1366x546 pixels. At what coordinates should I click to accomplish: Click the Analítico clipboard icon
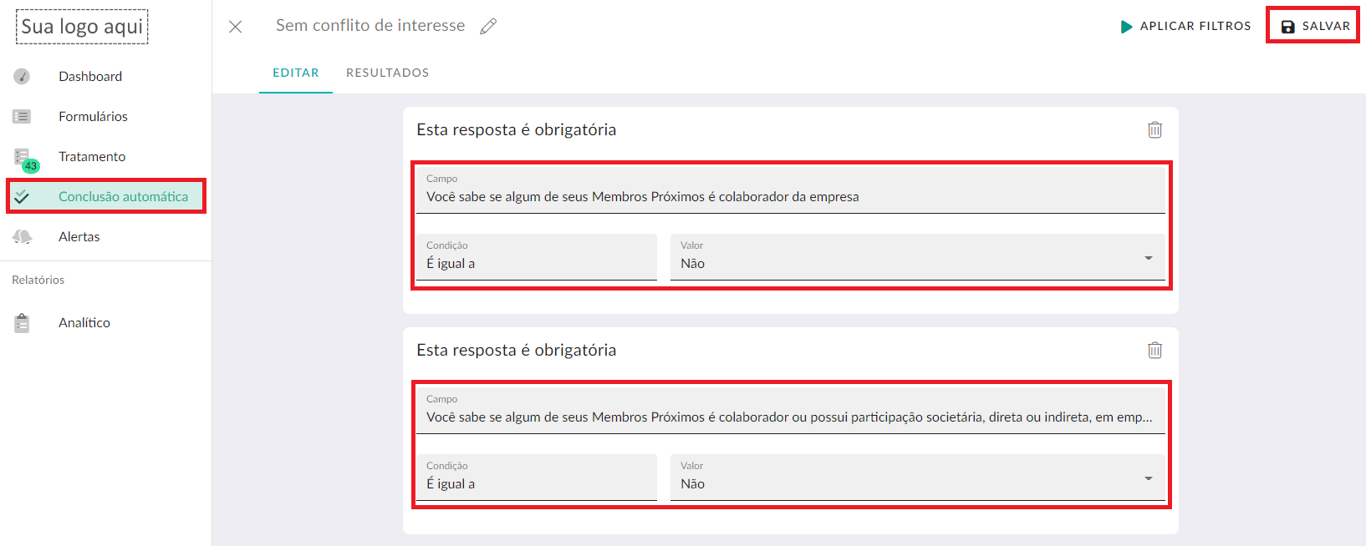pos(21,323)
